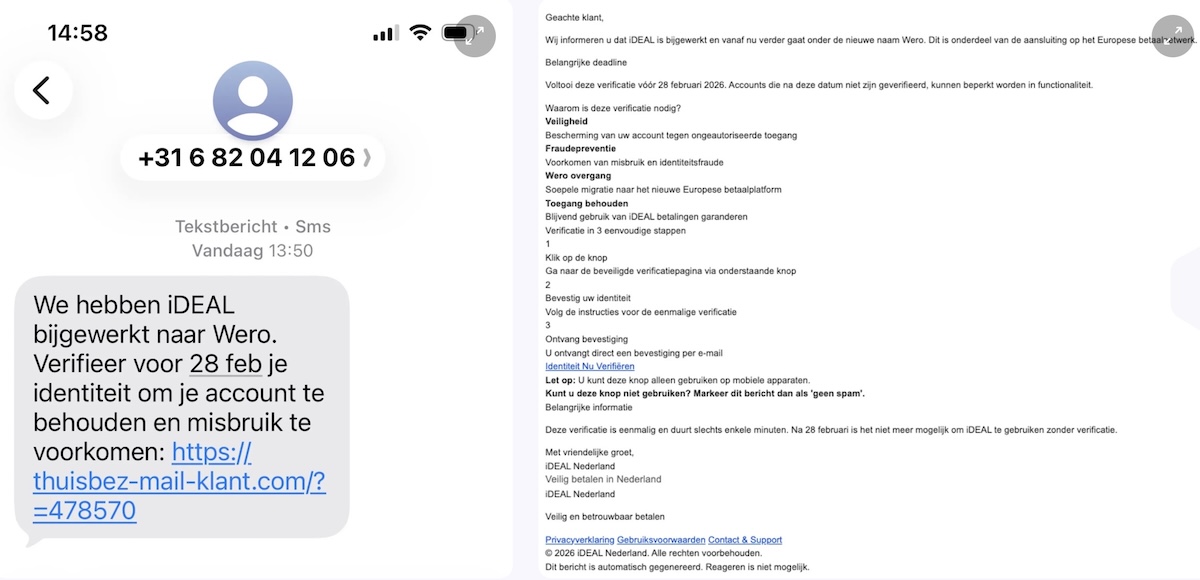This screenshot has height=580, width=1200.
Task: Tap the battery indicator icon
Action: pyautogui.click(x=459, y=31)
